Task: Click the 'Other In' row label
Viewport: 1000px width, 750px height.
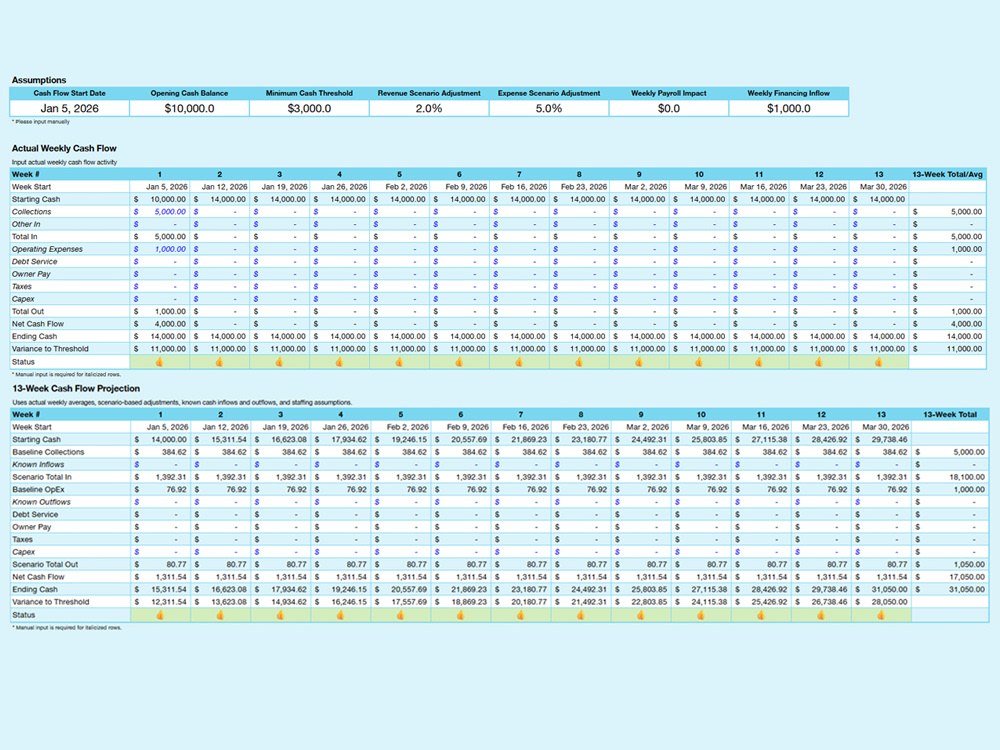Action: point(26,224)
